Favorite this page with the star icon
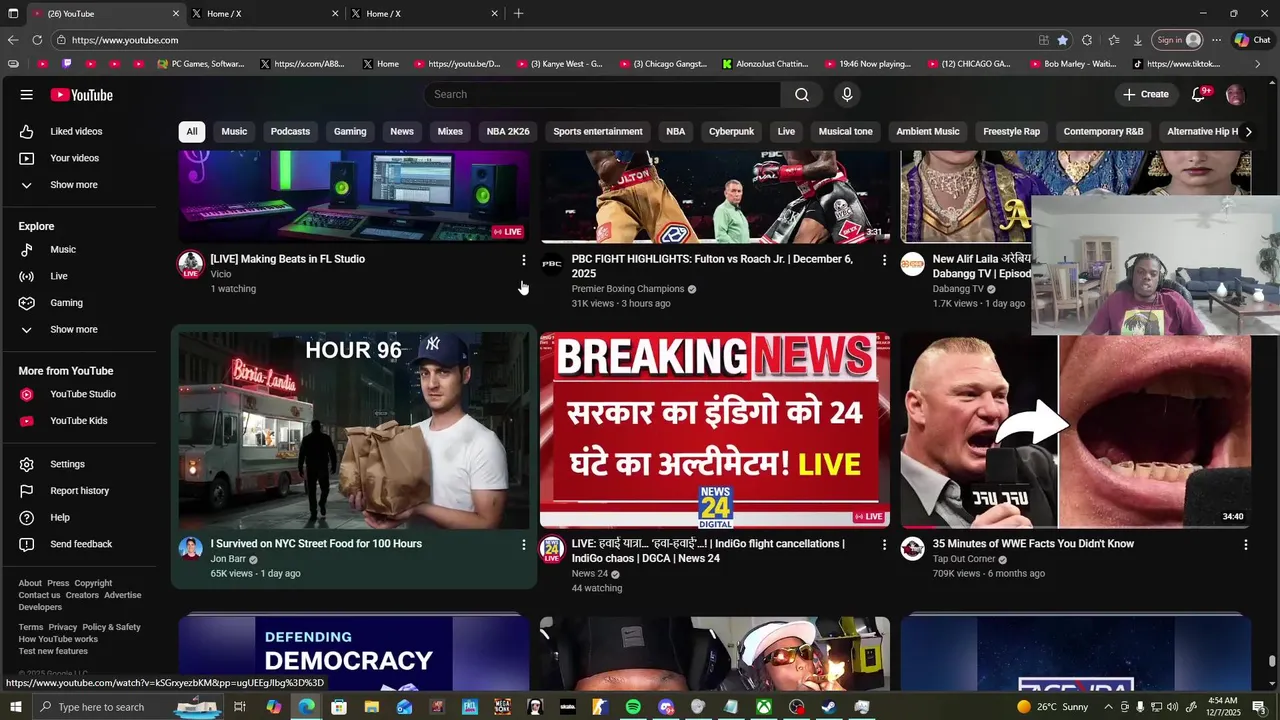Image resolution: width=1280 pixels, height=720 pixels. pyautogui.click(x=1062, y=40)
